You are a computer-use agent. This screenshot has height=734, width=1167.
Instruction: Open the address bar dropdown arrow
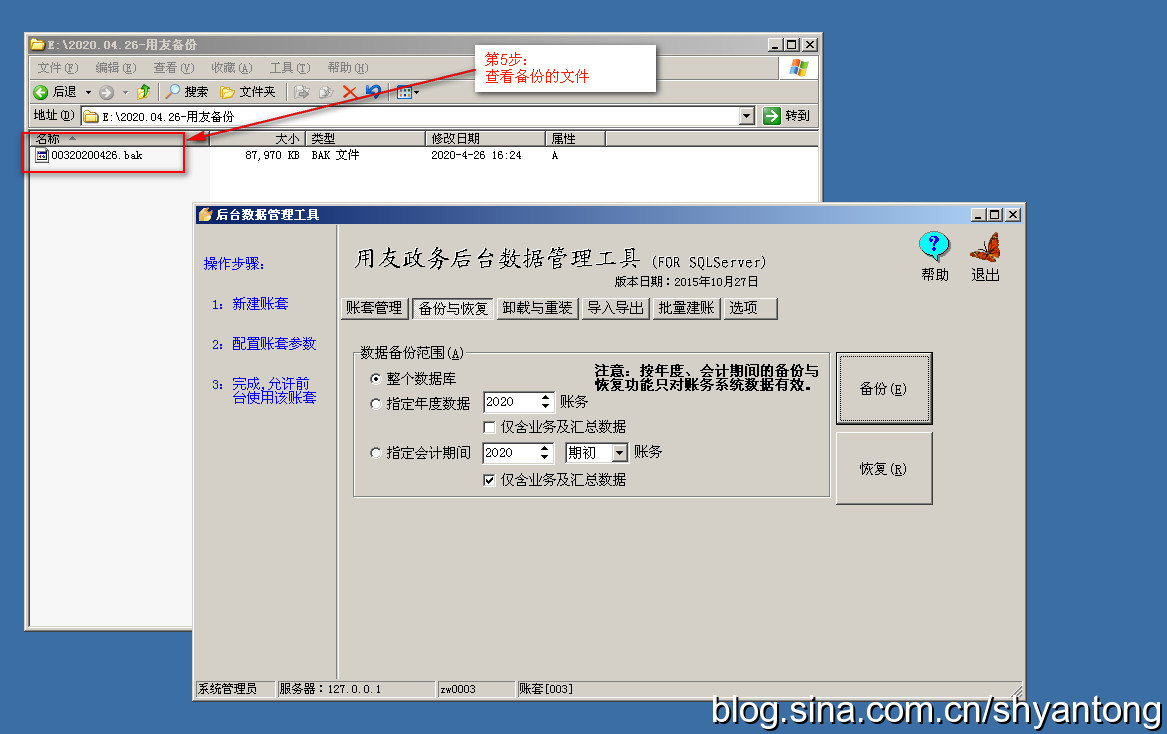click(746, 116)
